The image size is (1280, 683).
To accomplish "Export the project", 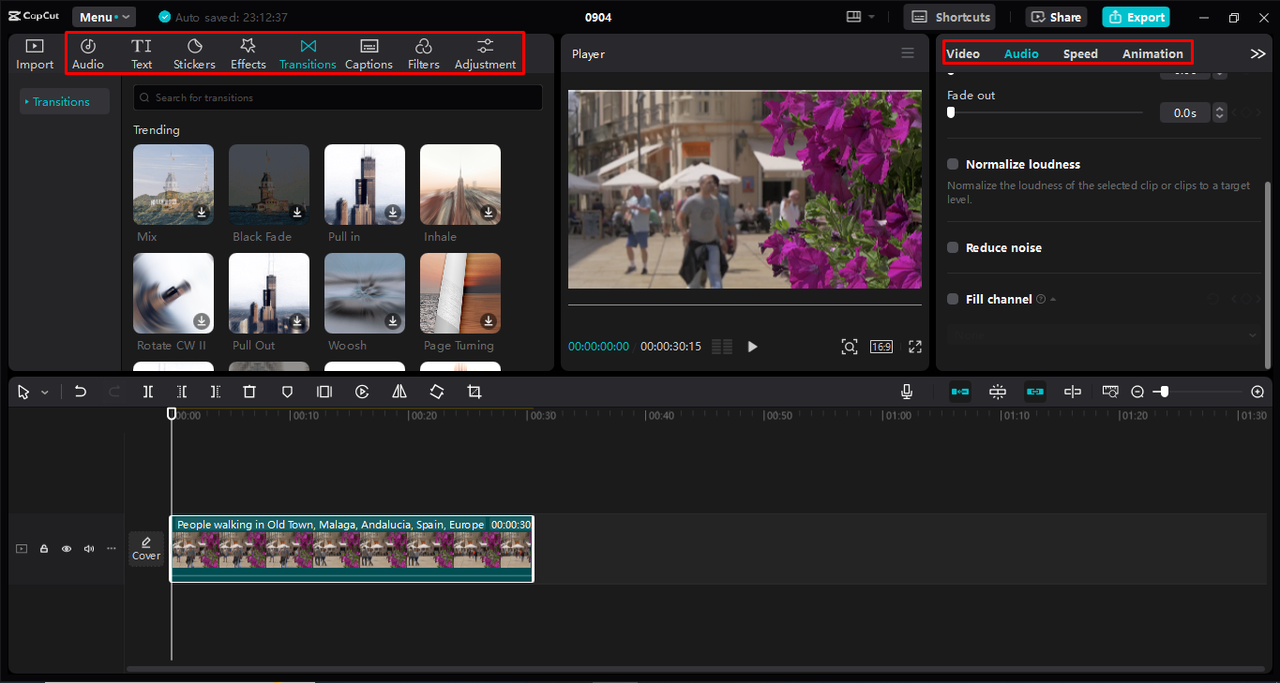I will [1136, 17].
